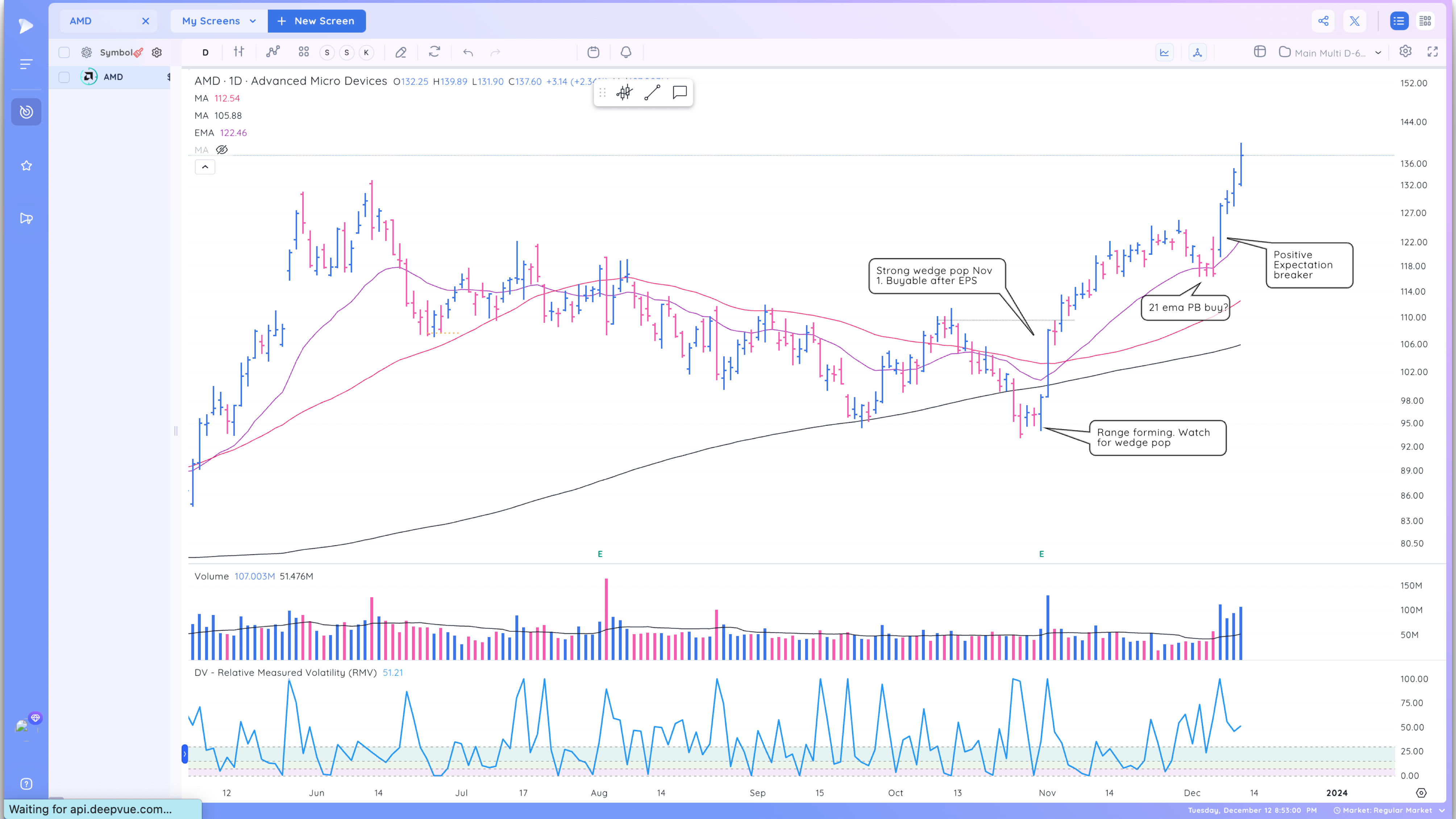This screenshot has height=819, width=1456.
Task: Toggle the second S circle button
Action: [346, 53]
